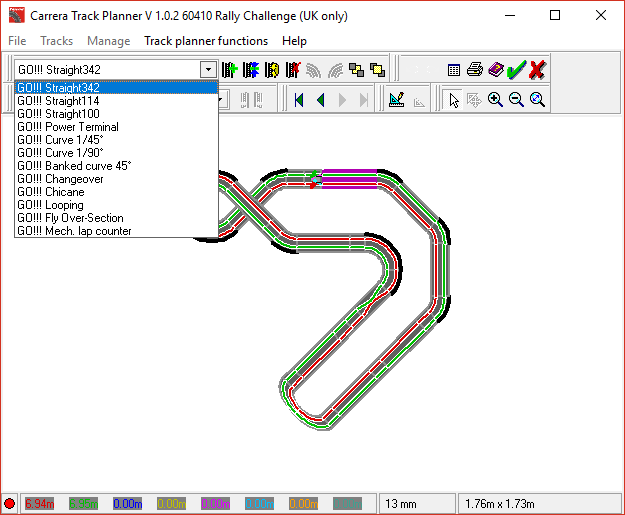The height and width of the screenshot is (515, 625).
Task: Click the magenta 0.00m lane length label
Action: click(216, 503)
